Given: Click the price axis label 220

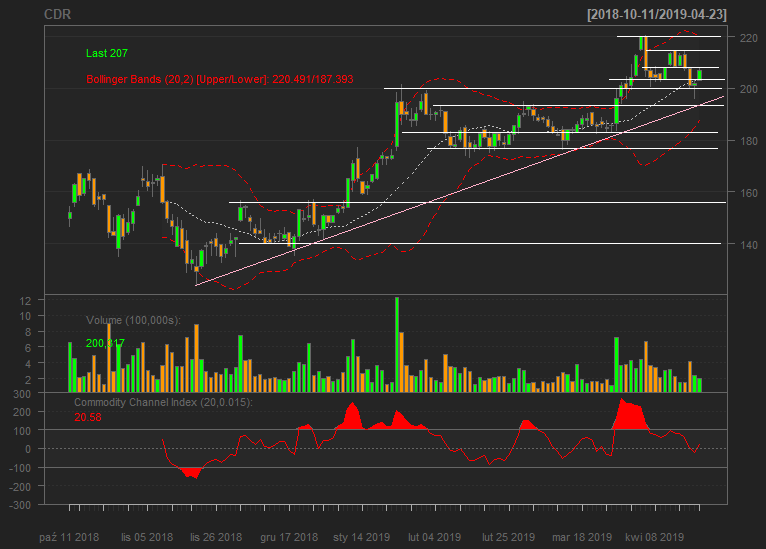Looking at the screenshot, I should [748, 38].
